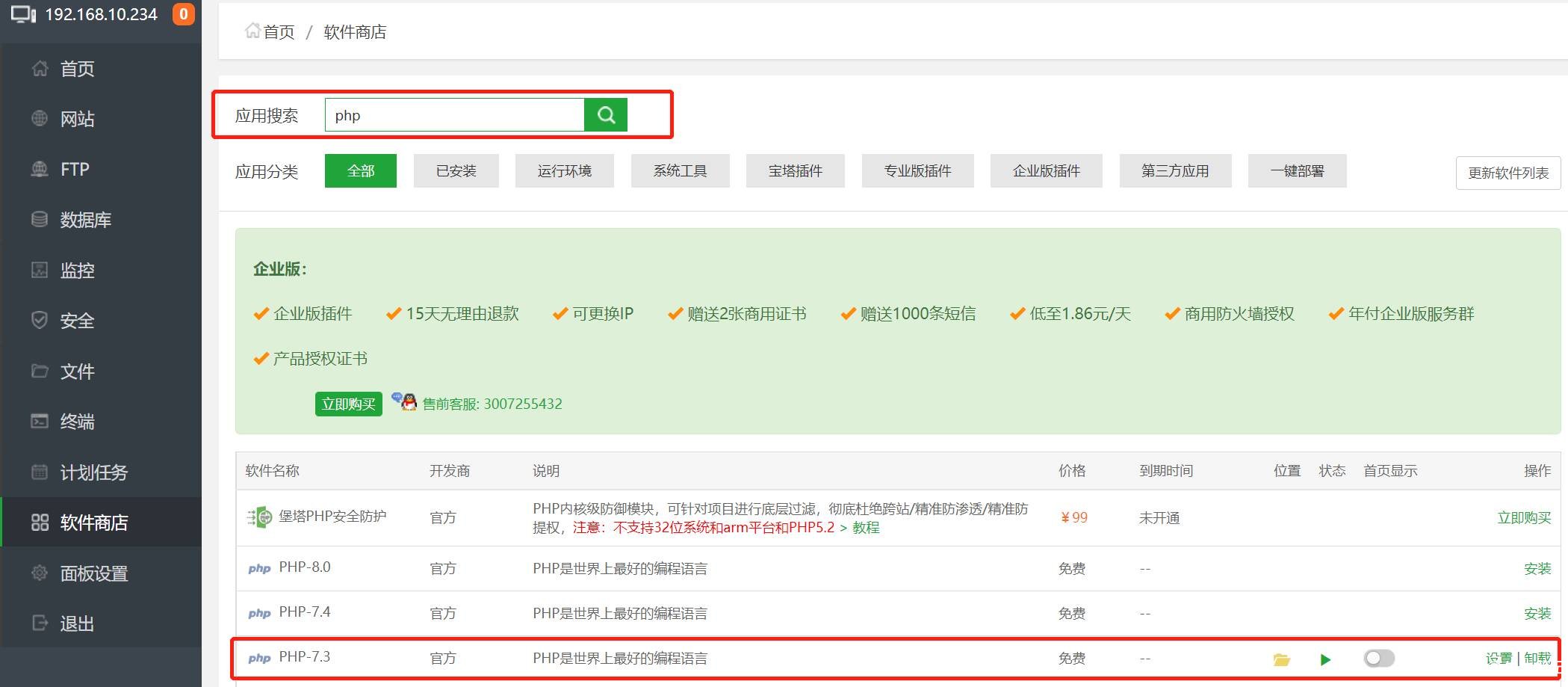Click the monitor icon next to the server IP
Viewport: 1568px width, 687px height.
23,14
